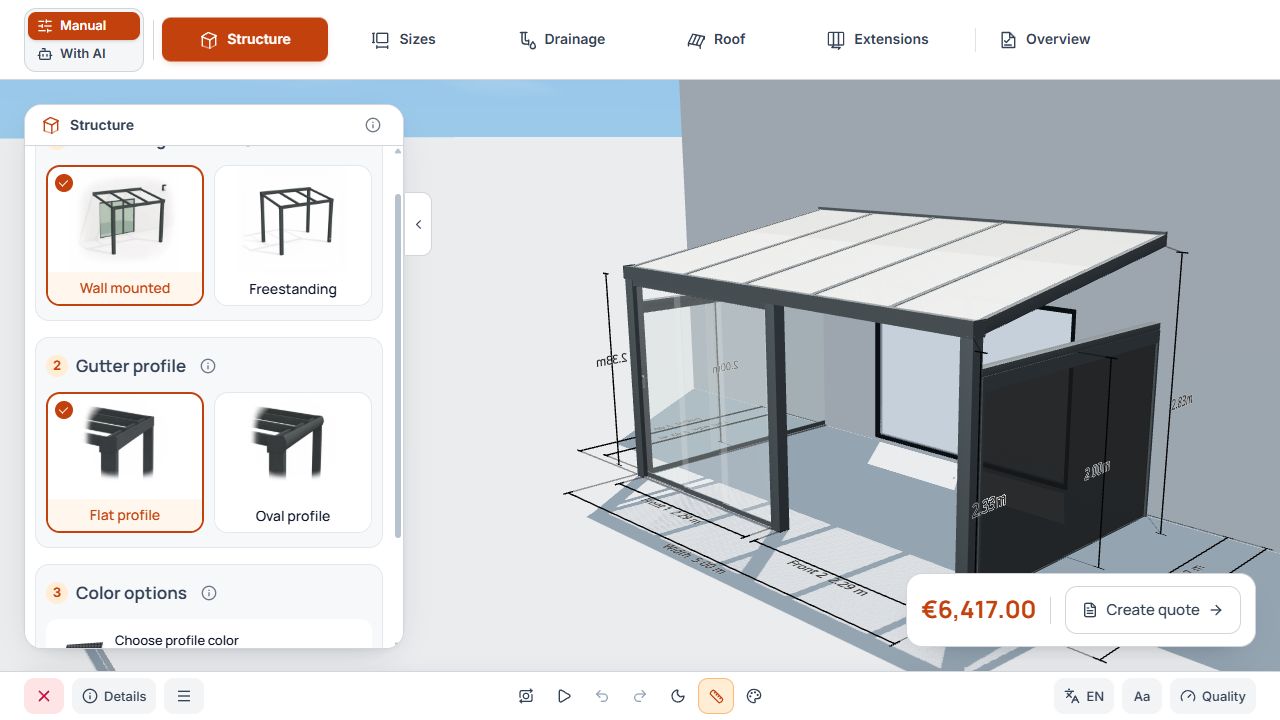Open the Aa text size control
Screen dimensions: 1280x720
[1142, 696]
